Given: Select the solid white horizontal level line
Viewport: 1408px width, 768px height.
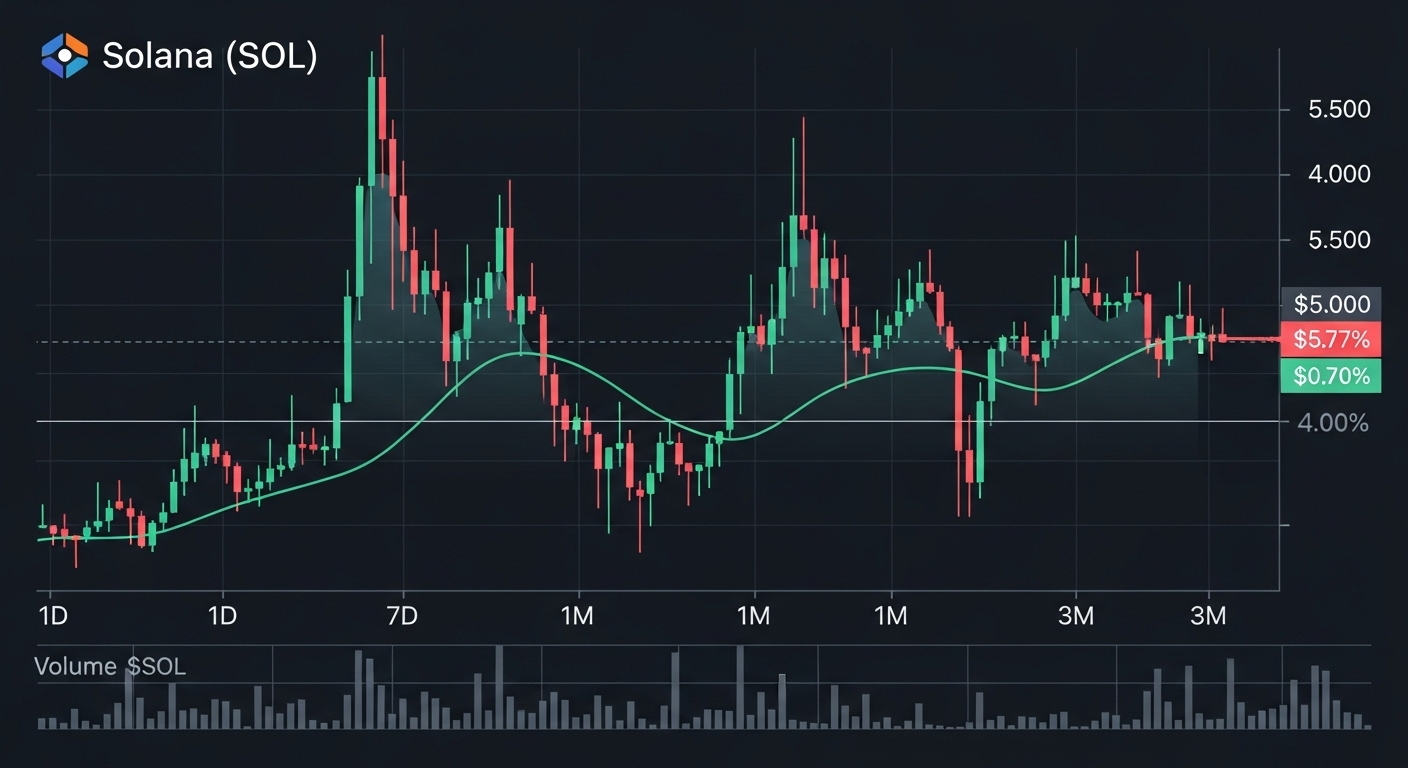Looking at the screenshot, I should [x=150, y=421].
